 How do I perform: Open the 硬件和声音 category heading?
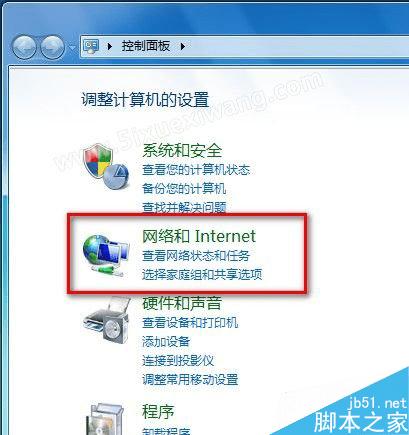182,303
